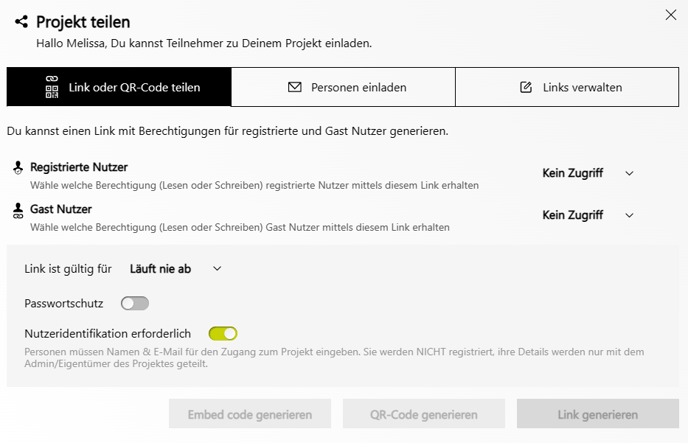Image resolution: width=688 pixels, height=443 pixels.
Task: Click the Nutzeridentifikation description text
Action: tap(334, 357)
